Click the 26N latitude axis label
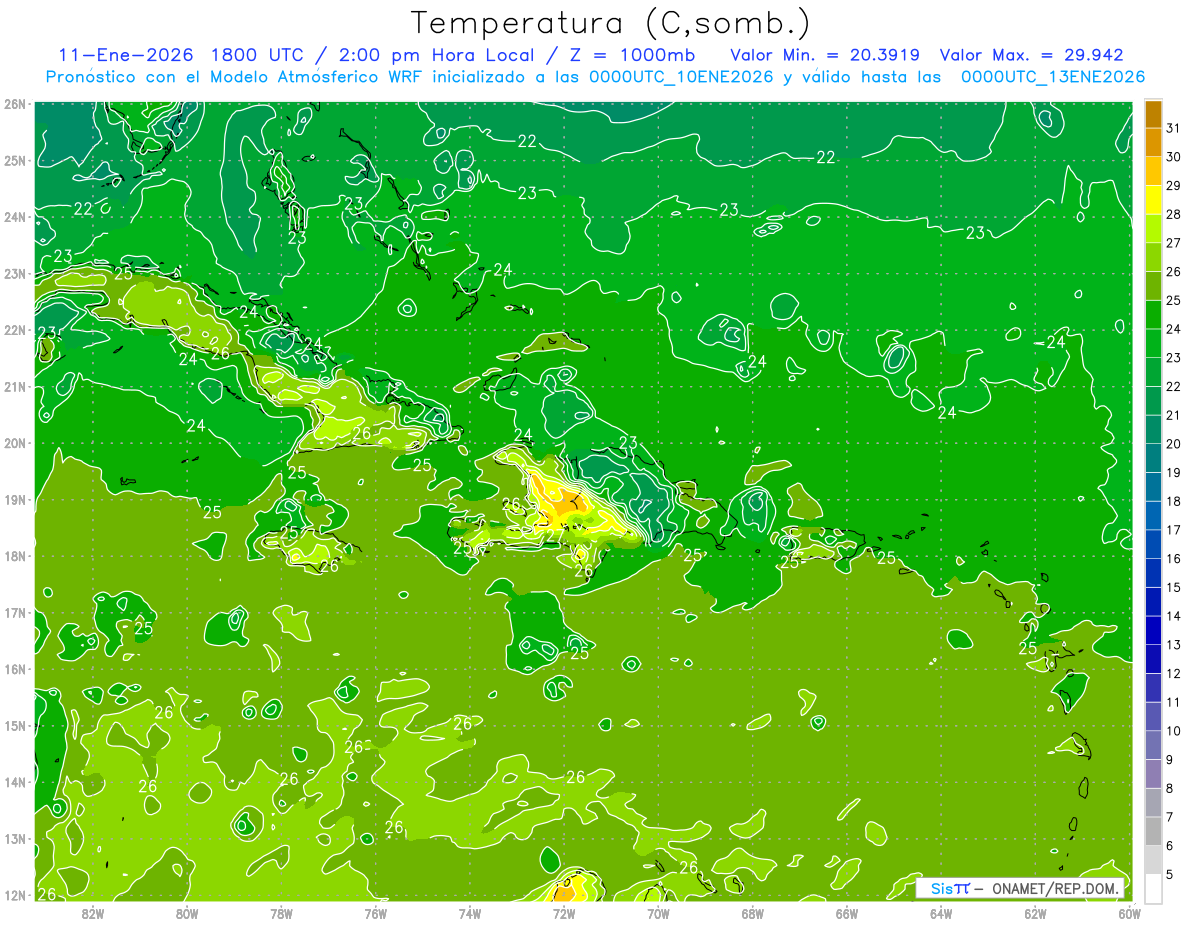1200x927 pixels. (15, 104)
